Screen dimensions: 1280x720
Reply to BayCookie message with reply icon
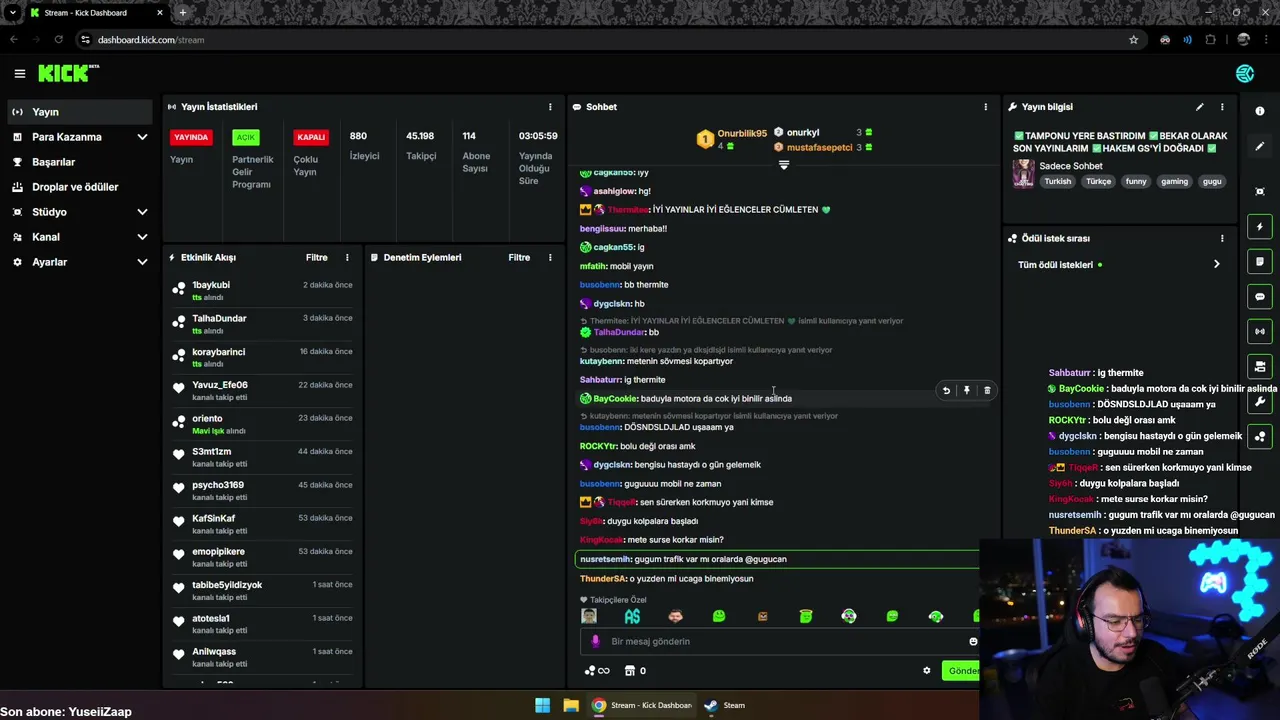coord(946,391)
